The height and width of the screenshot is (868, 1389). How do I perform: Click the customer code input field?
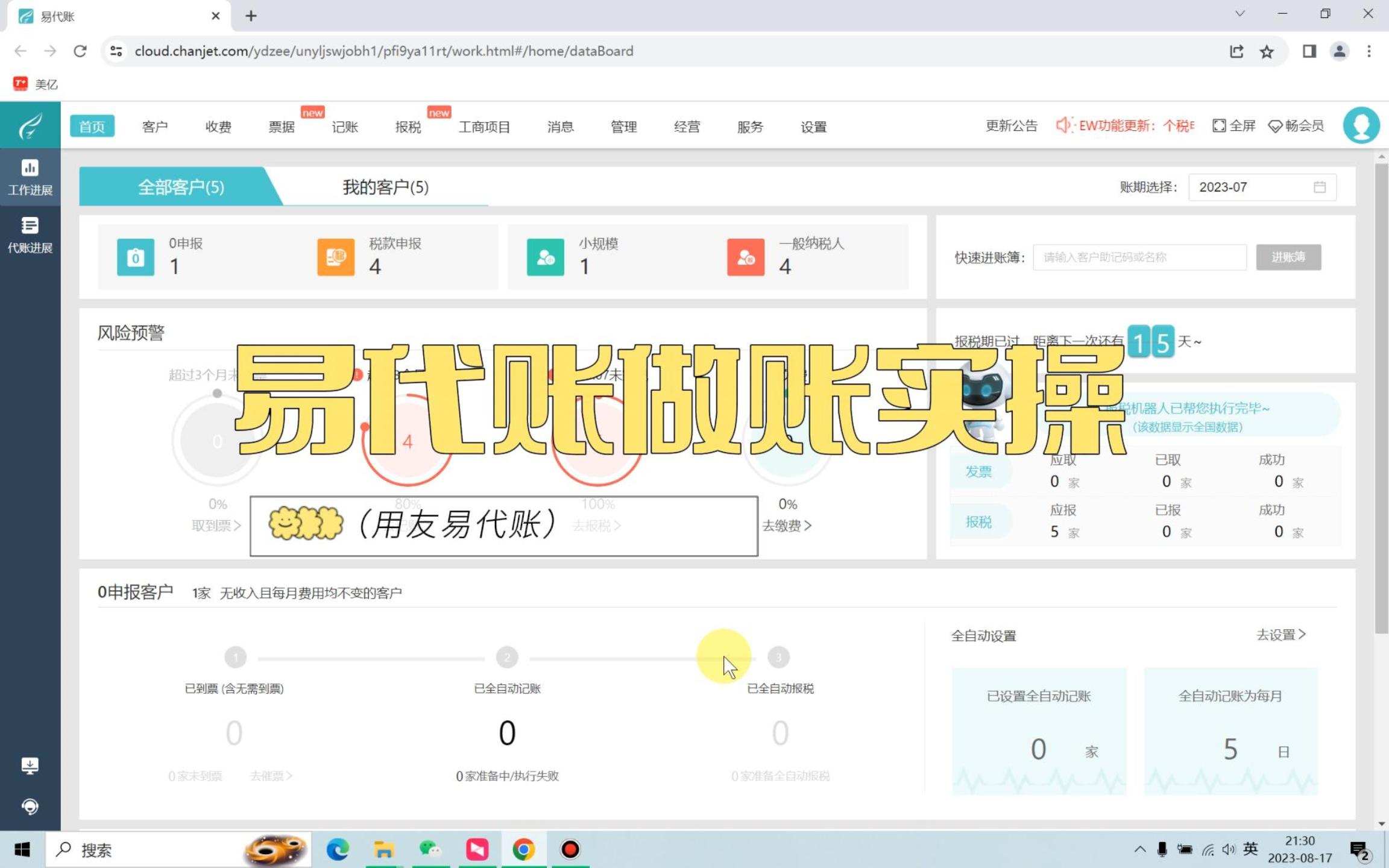pyautogui.click(x=1140, y=257)
